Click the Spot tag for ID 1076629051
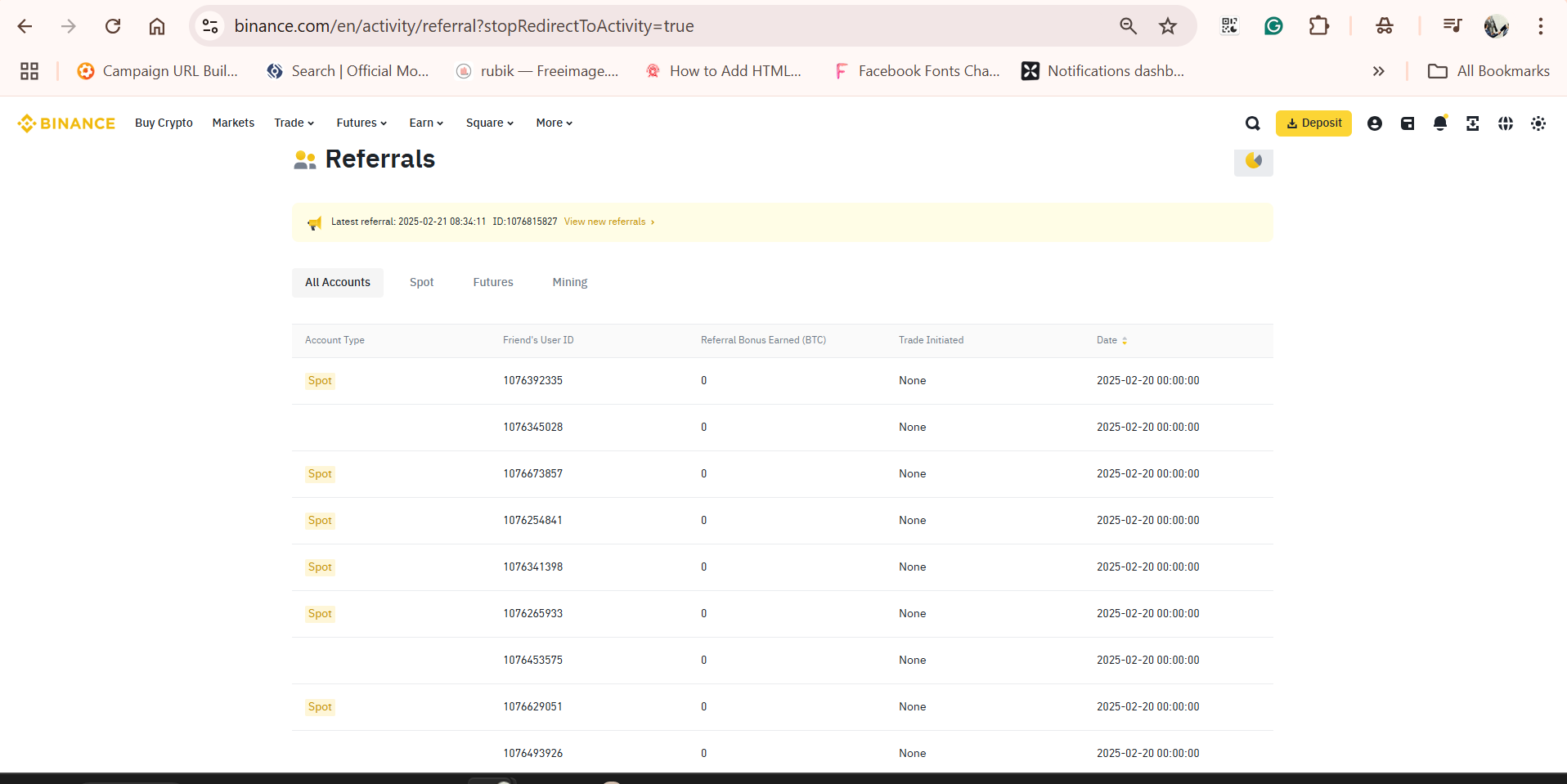The image size is (1567, 784). [320, 707]
